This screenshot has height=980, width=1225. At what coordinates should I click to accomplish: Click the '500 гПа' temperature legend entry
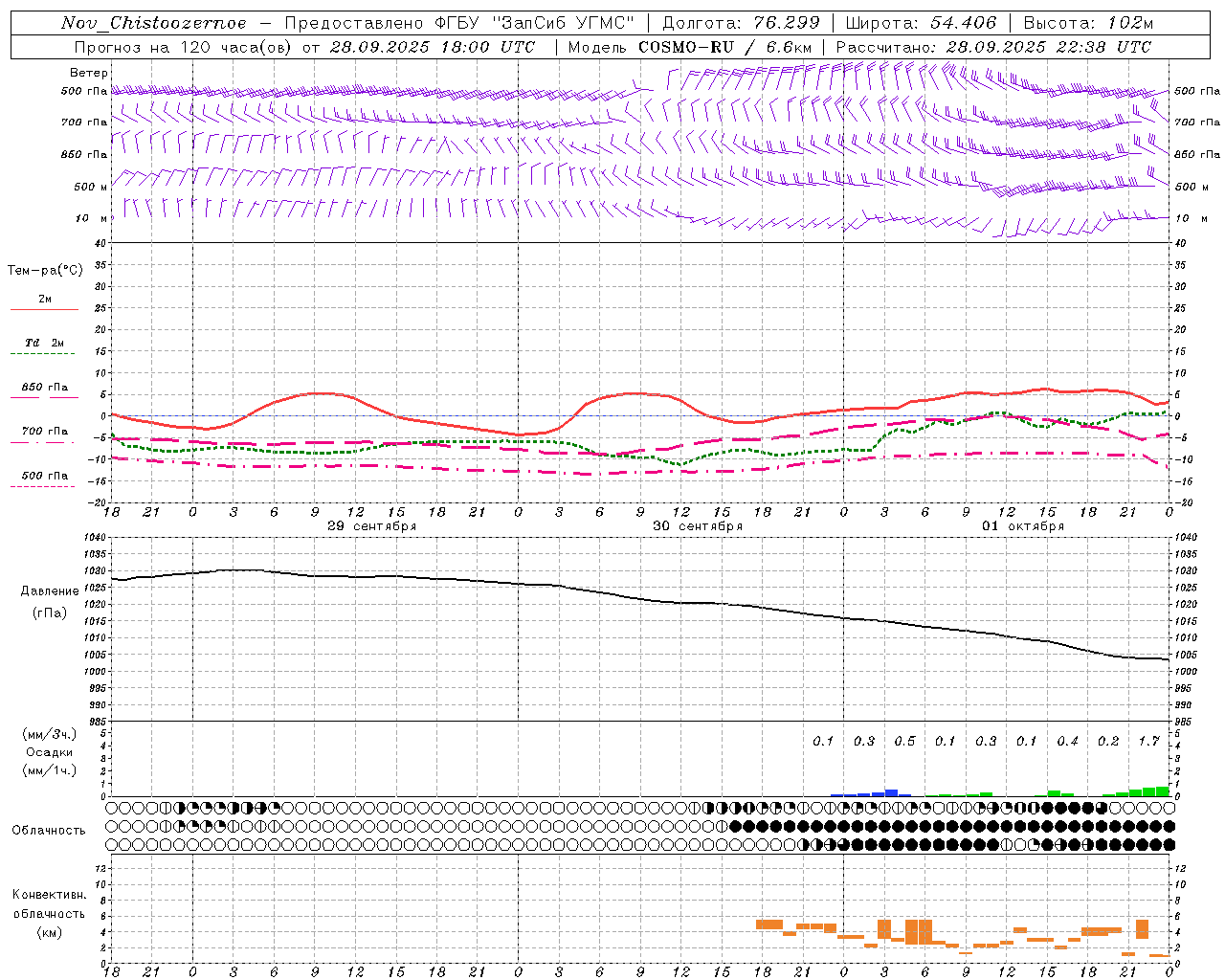click(x=45, y=476)
